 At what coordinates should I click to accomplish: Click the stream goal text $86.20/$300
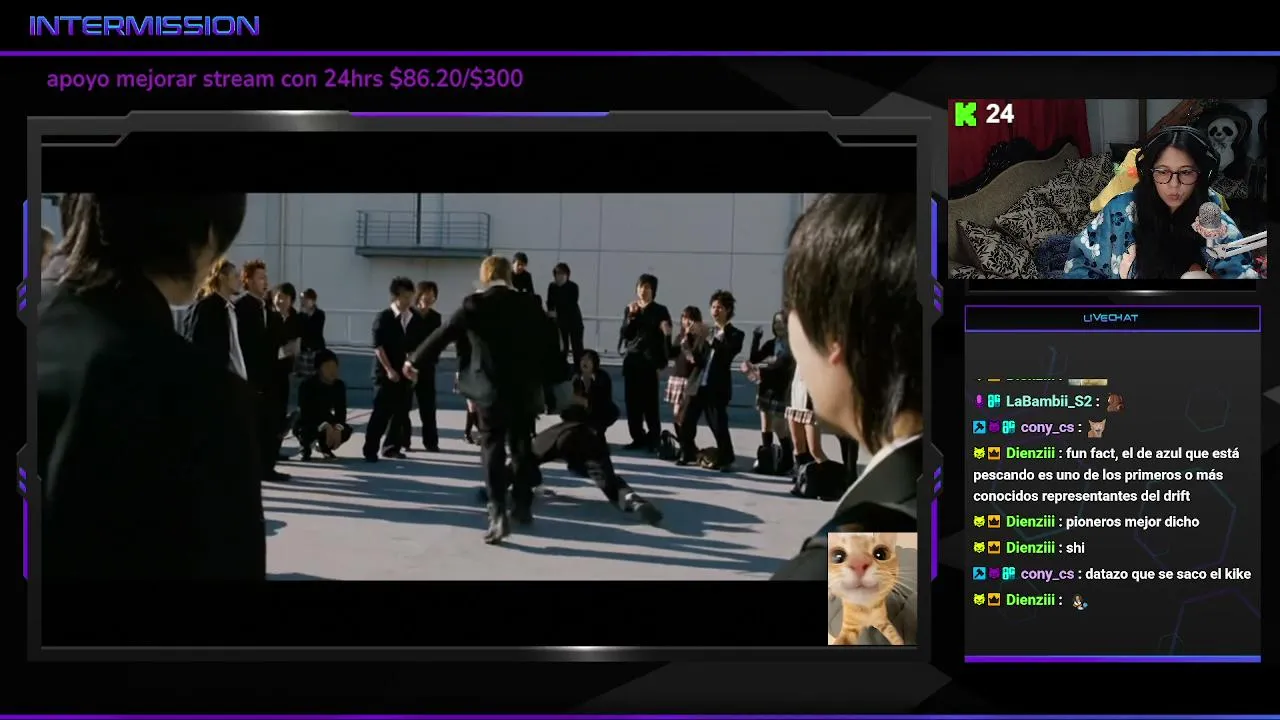click(456, 79)
